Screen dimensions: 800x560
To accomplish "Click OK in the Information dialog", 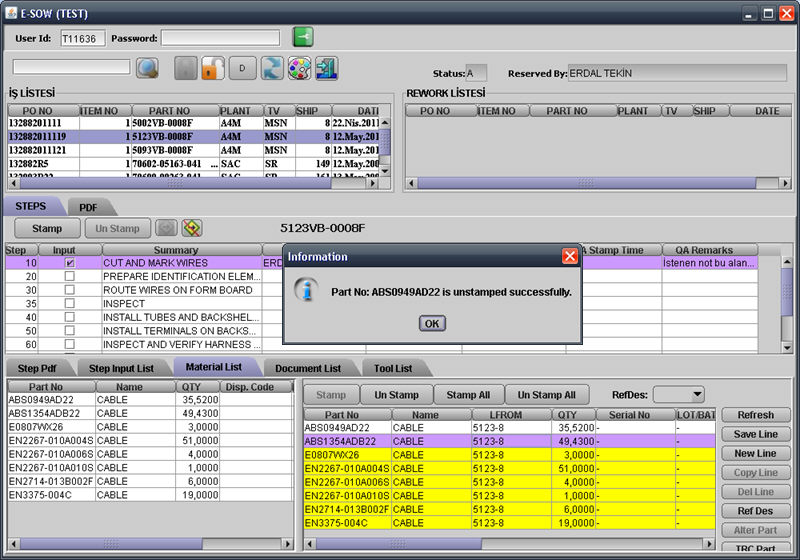I will tap(432, 323).
